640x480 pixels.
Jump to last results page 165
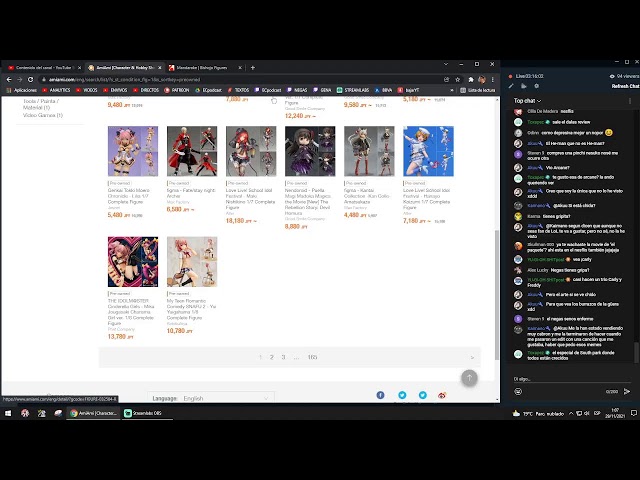click(x=312, y=357)
